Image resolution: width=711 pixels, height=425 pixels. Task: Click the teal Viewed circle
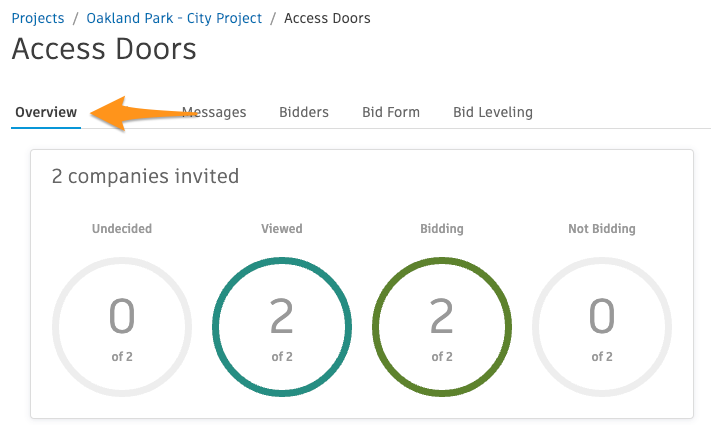point(282,327)
